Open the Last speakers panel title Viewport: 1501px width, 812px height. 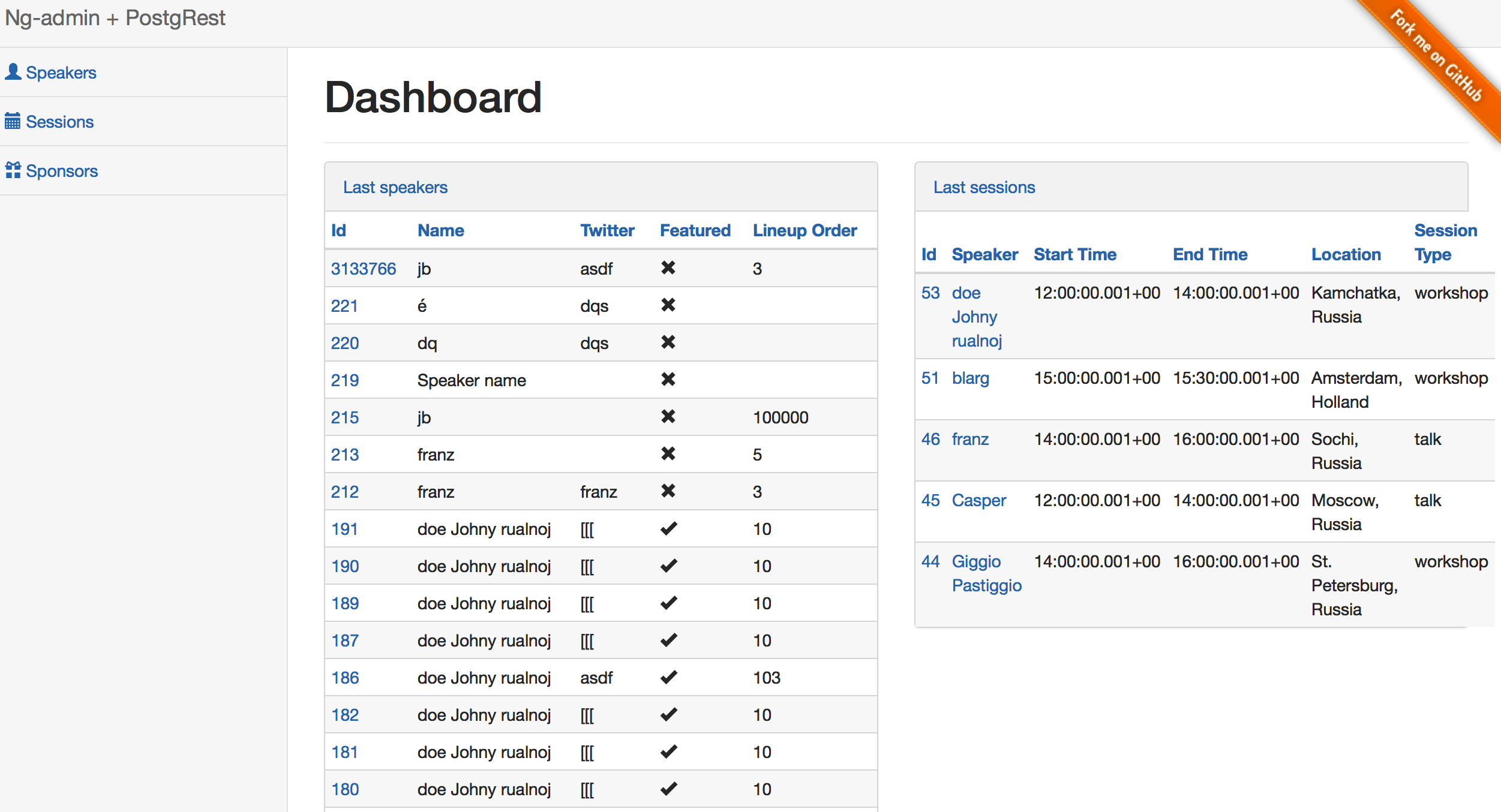pos(395,187)
